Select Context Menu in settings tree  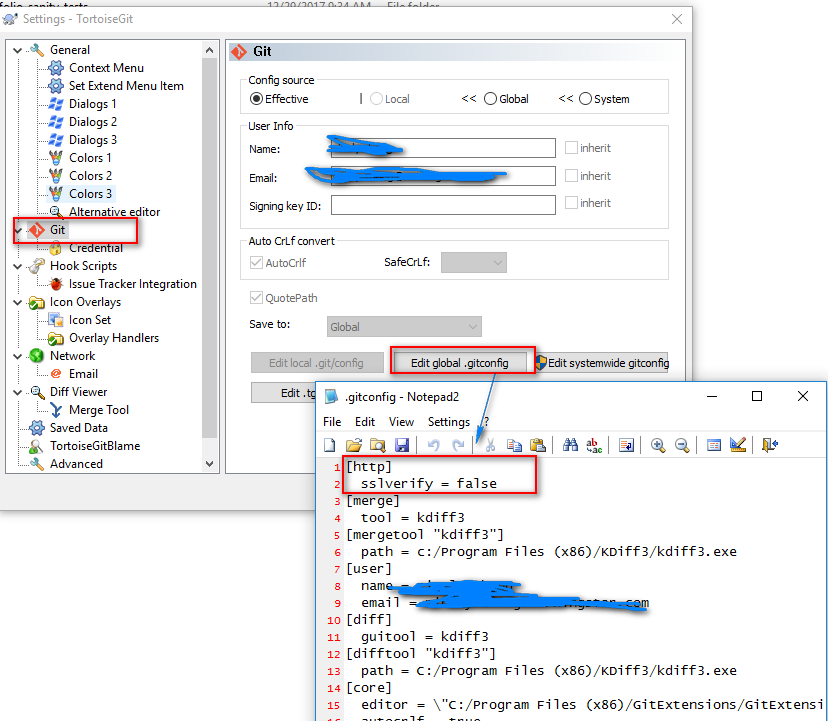click(x=106, y=68)
